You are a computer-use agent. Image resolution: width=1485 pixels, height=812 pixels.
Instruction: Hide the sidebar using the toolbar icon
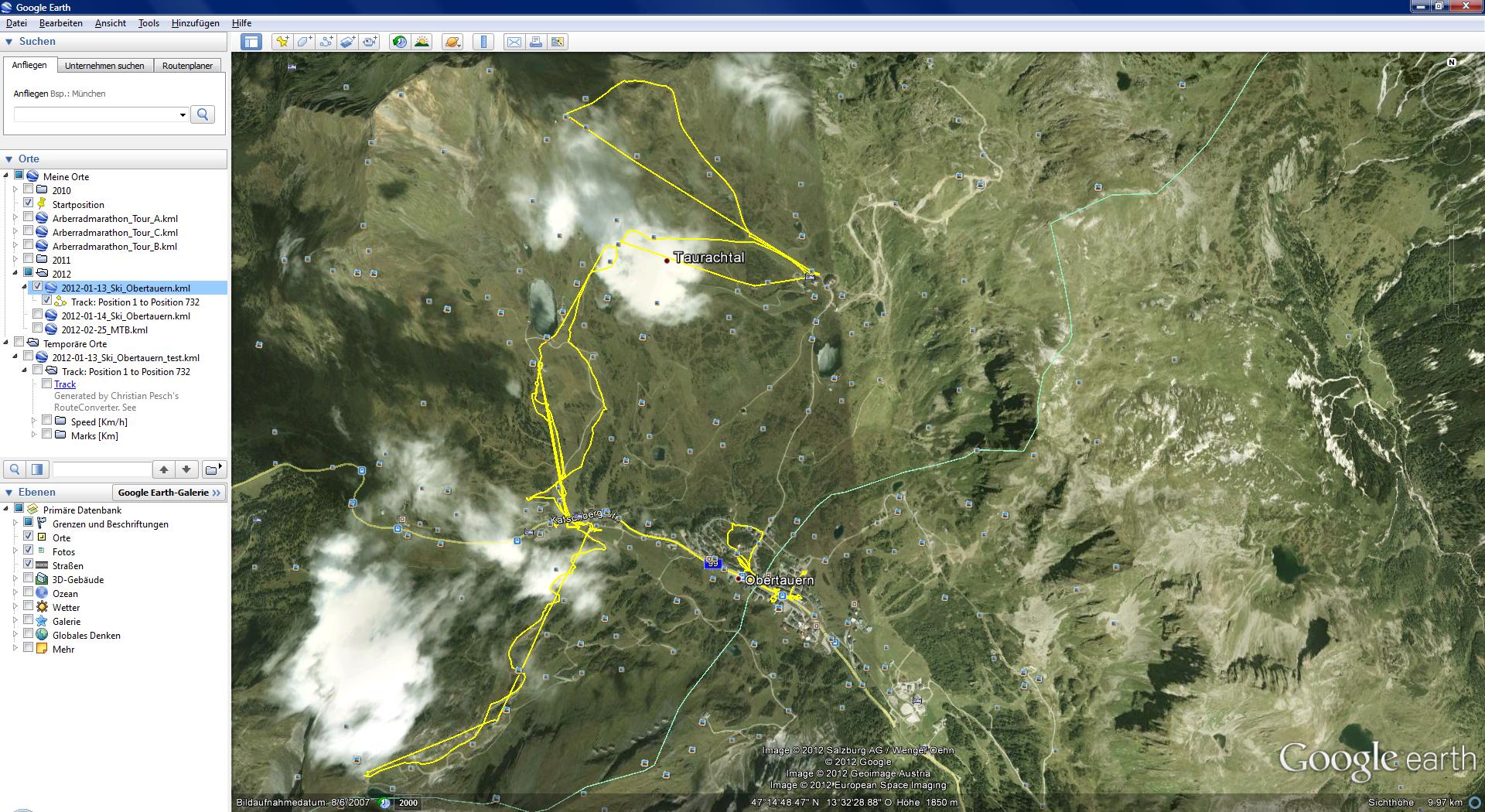pos(251,42)
